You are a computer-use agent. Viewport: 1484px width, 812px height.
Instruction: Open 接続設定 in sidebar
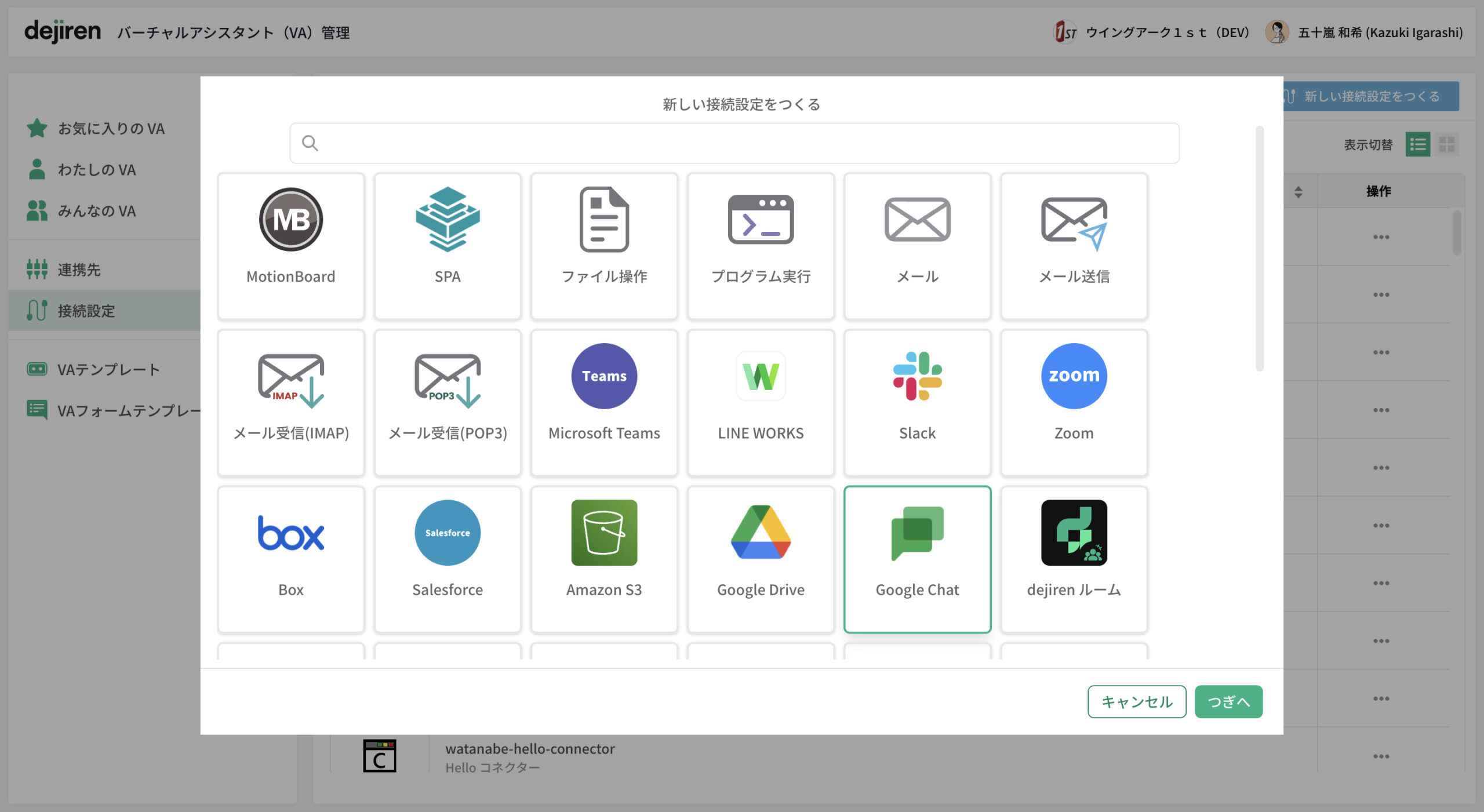(x=104, y=310)
